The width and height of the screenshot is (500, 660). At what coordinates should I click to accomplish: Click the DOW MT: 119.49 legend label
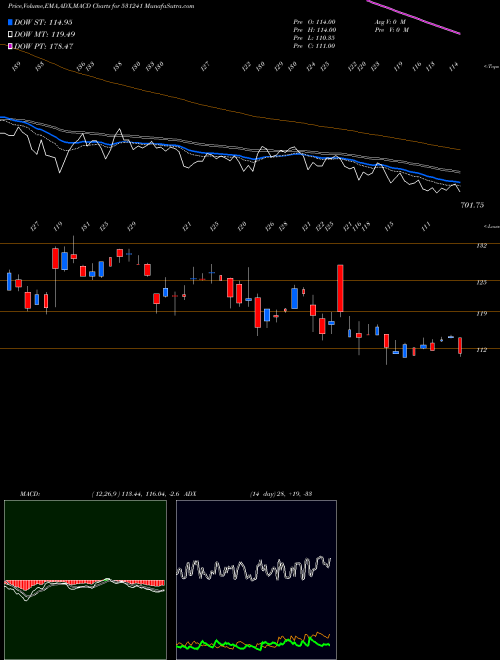coord(45,34)
